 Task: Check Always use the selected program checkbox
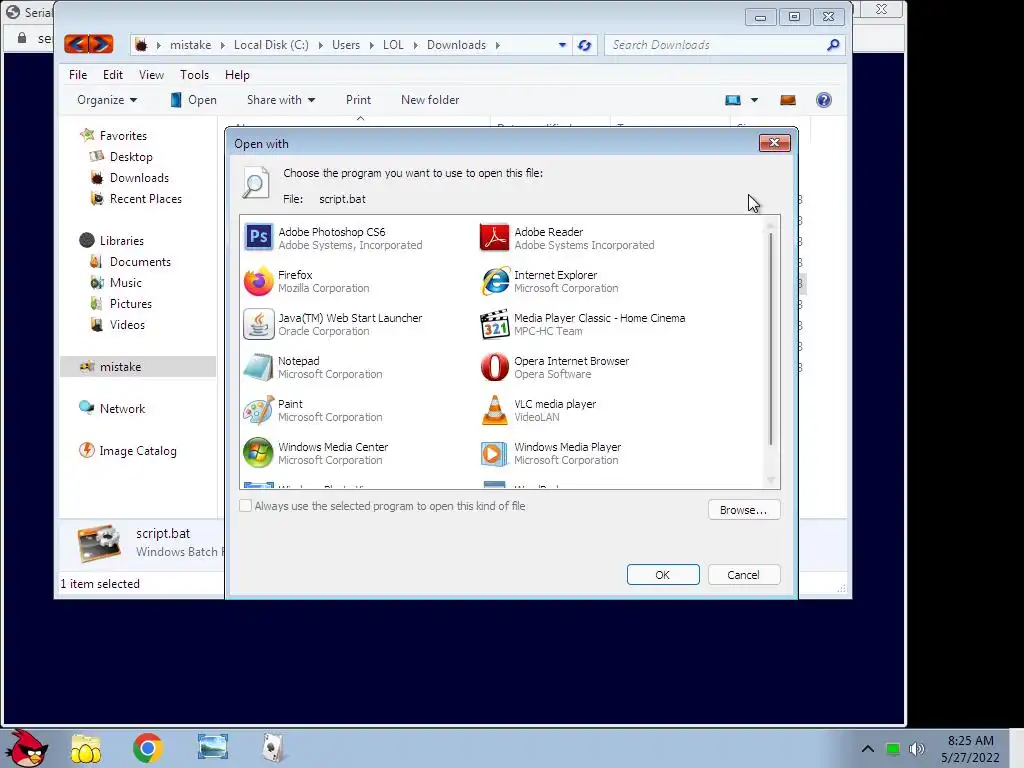tap(246, 505)
